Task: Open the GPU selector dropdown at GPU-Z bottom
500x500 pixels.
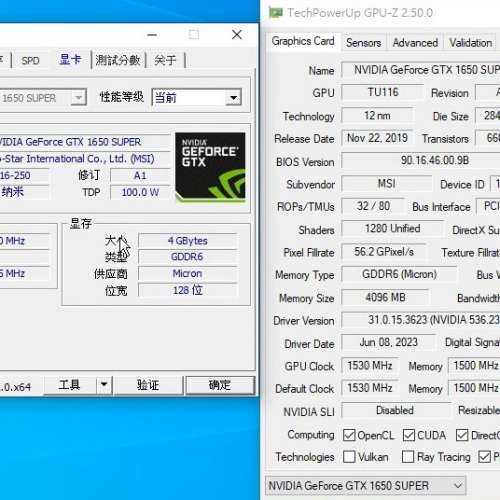Action: tap(366, 486)
